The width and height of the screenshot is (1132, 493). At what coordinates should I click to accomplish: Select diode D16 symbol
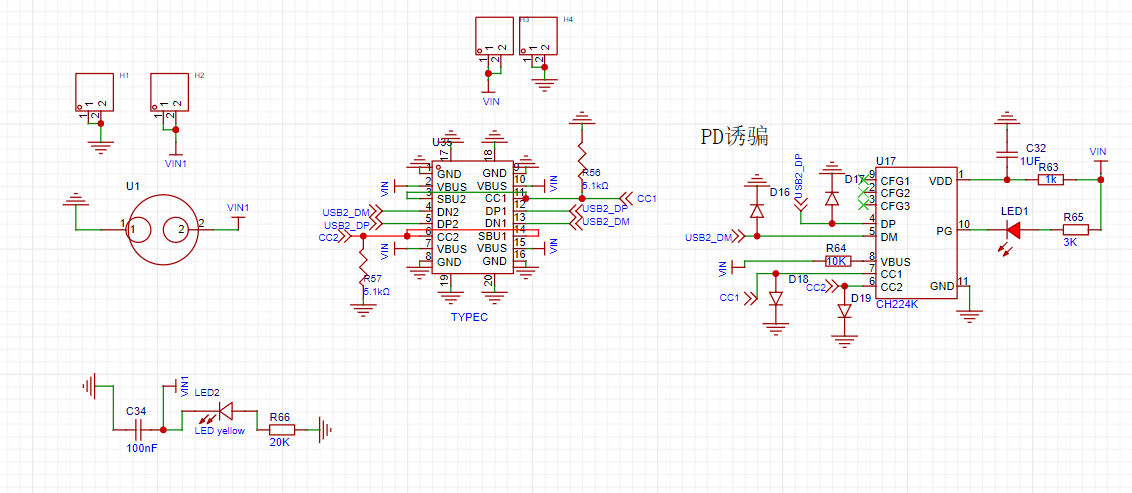757,210
